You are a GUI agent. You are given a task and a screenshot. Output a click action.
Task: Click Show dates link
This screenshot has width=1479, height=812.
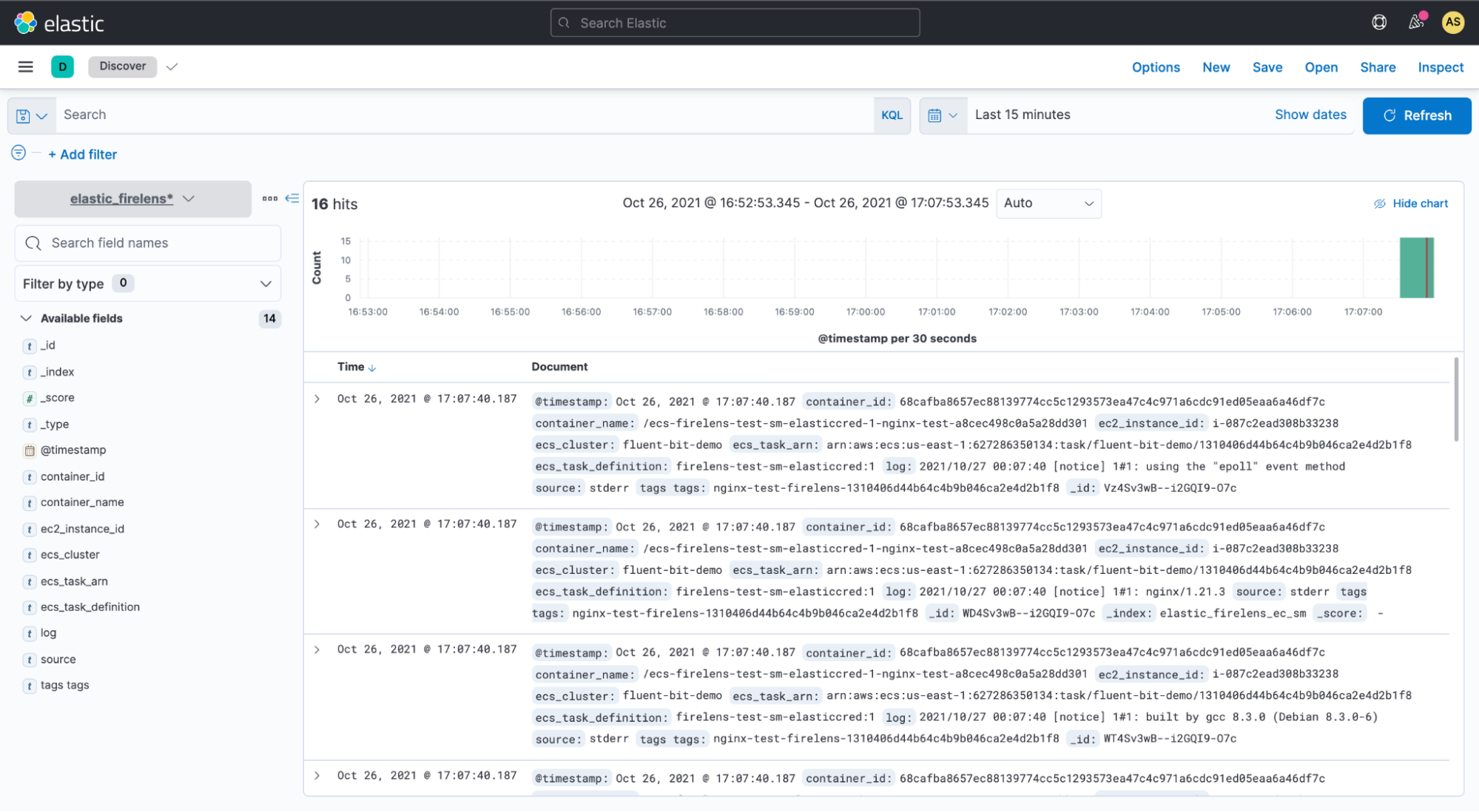click(1310, 115)
